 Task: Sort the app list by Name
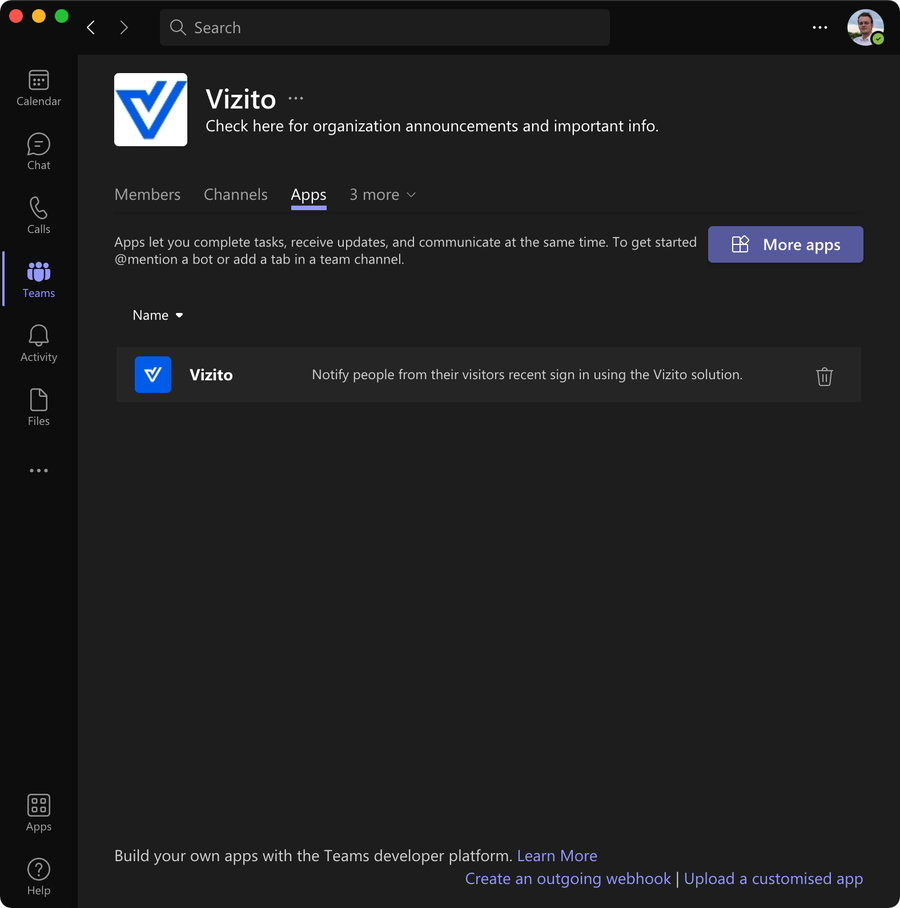tap(158, 315)
